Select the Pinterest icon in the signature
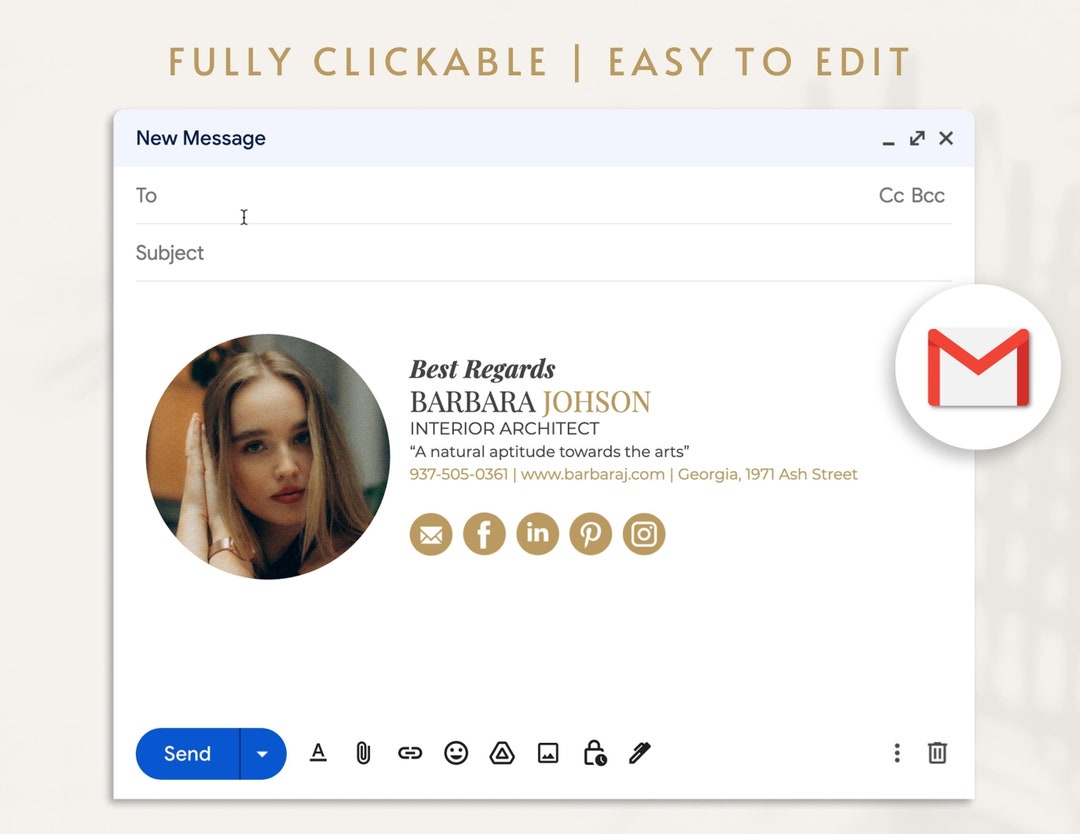Screen dimensions: 1080x834 591,534
